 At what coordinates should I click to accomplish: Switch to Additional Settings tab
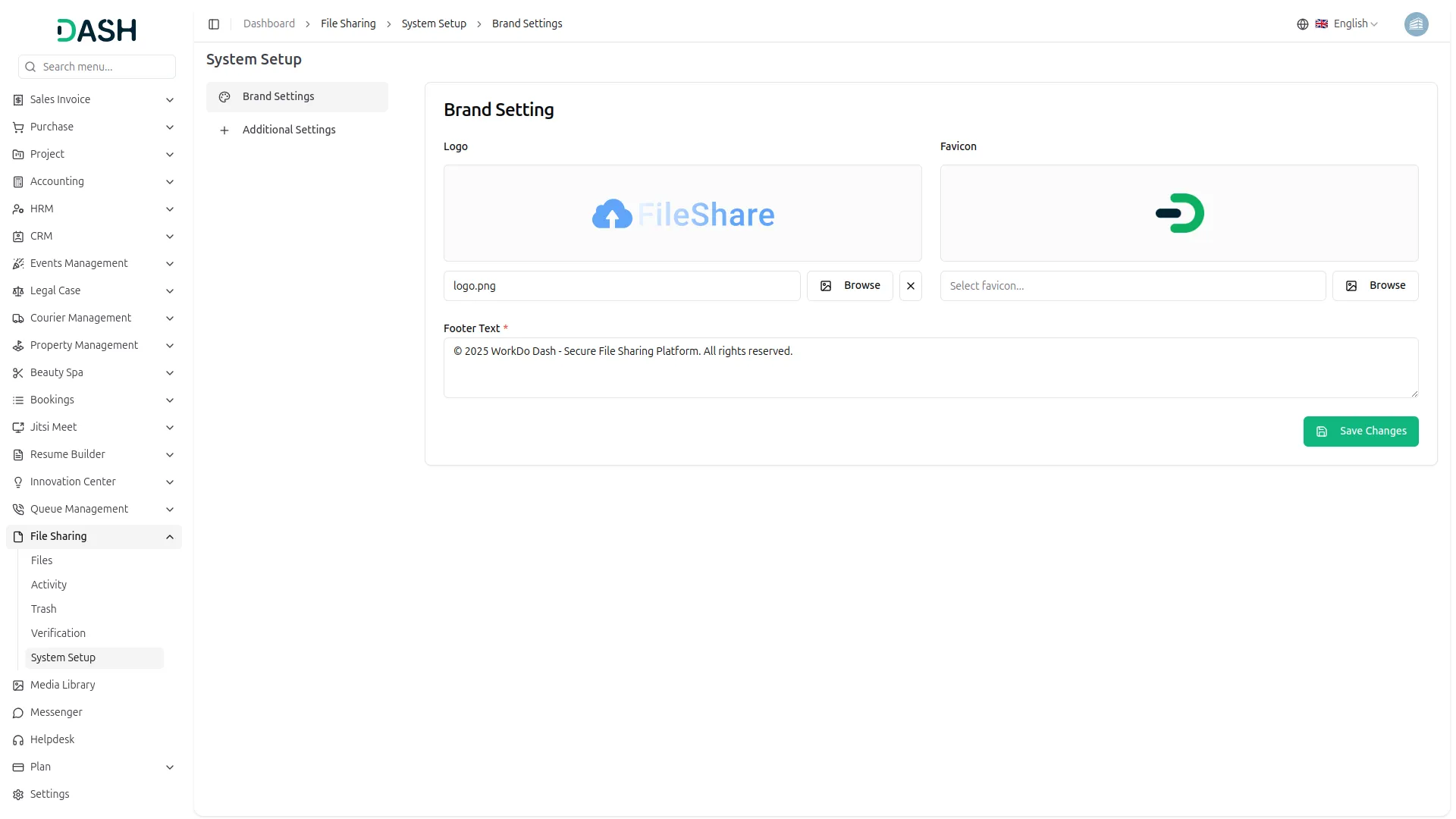pos(289,130)
